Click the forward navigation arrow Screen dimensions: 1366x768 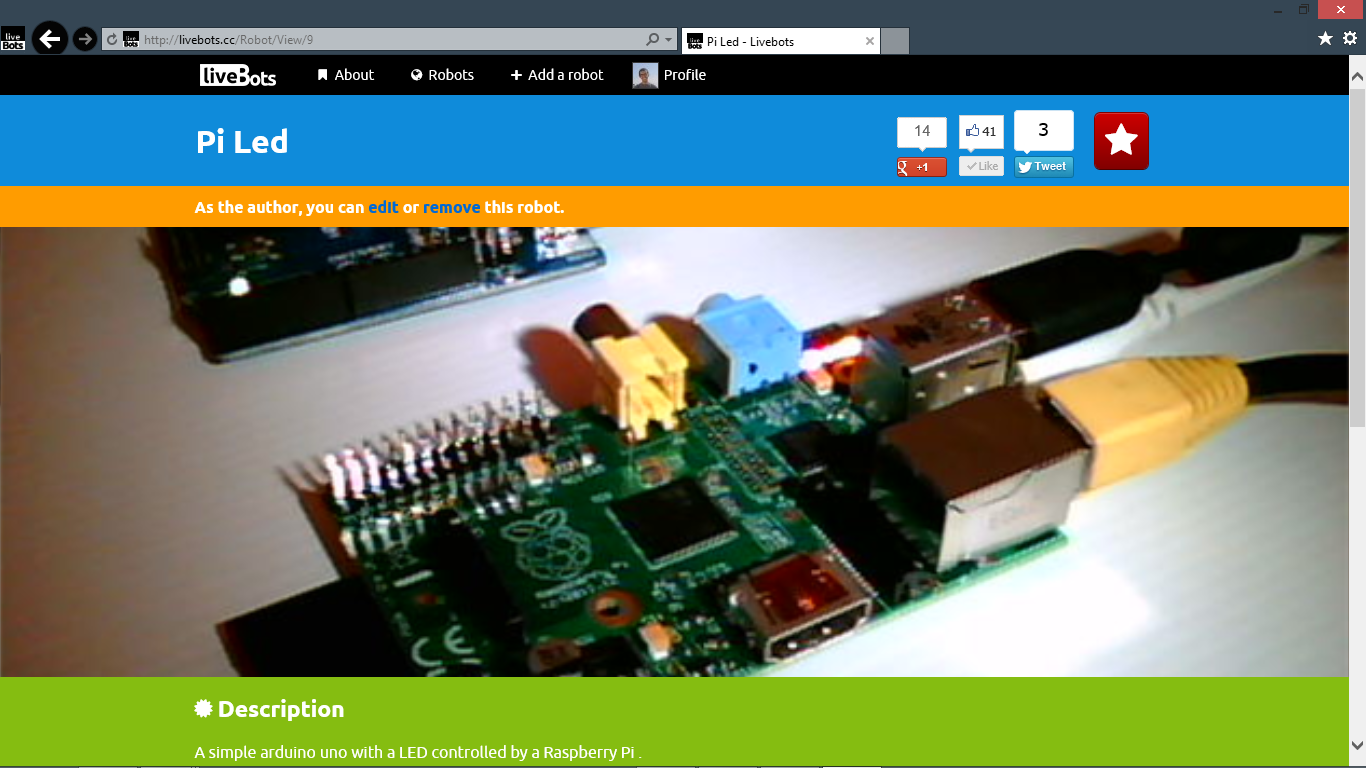[x=85, y=39]
